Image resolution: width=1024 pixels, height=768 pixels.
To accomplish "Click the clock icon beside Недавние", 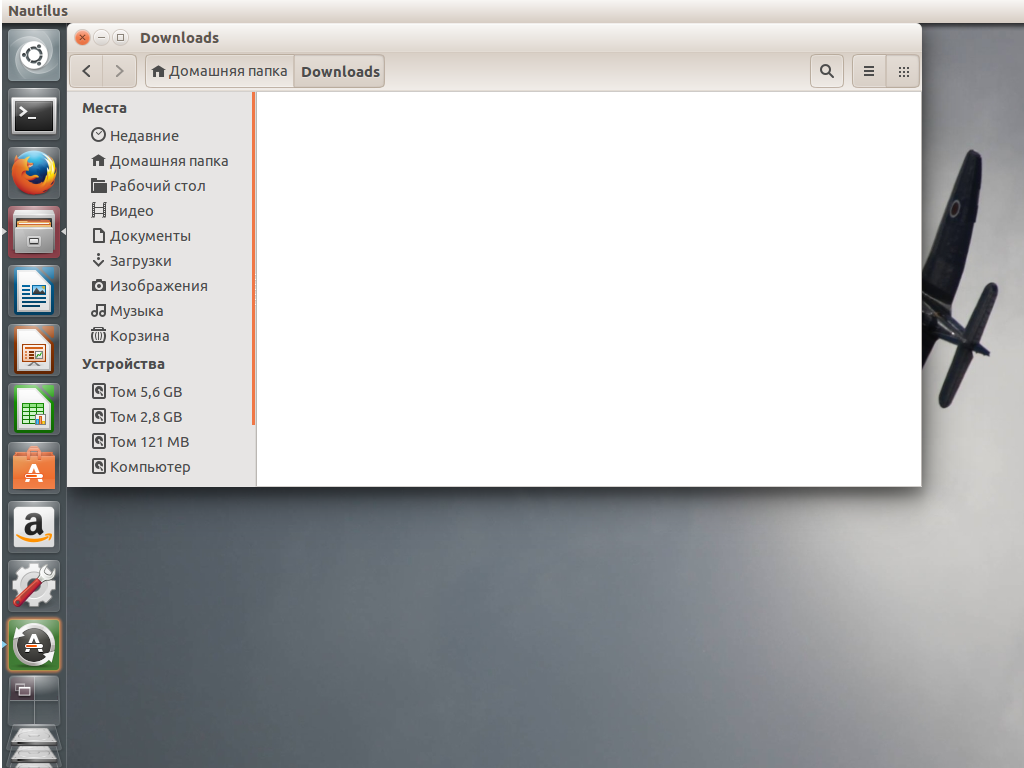I will 99,135.
